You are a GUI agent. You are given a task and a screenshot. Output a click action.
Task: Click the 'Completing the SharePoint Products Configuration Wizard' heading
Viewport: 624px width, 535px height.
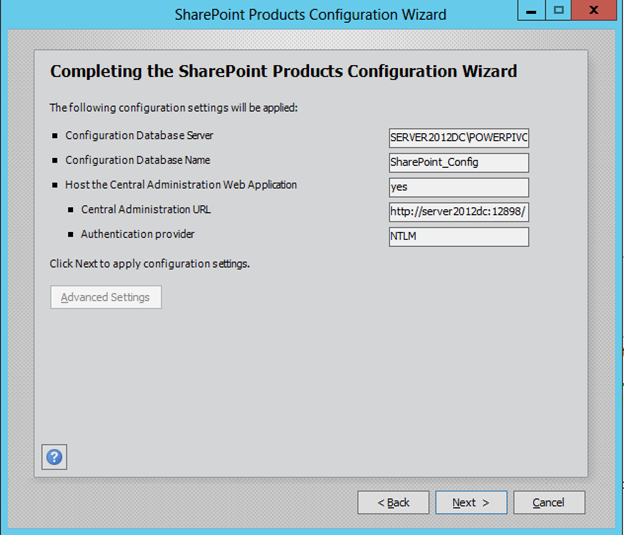tap(283, 72)
